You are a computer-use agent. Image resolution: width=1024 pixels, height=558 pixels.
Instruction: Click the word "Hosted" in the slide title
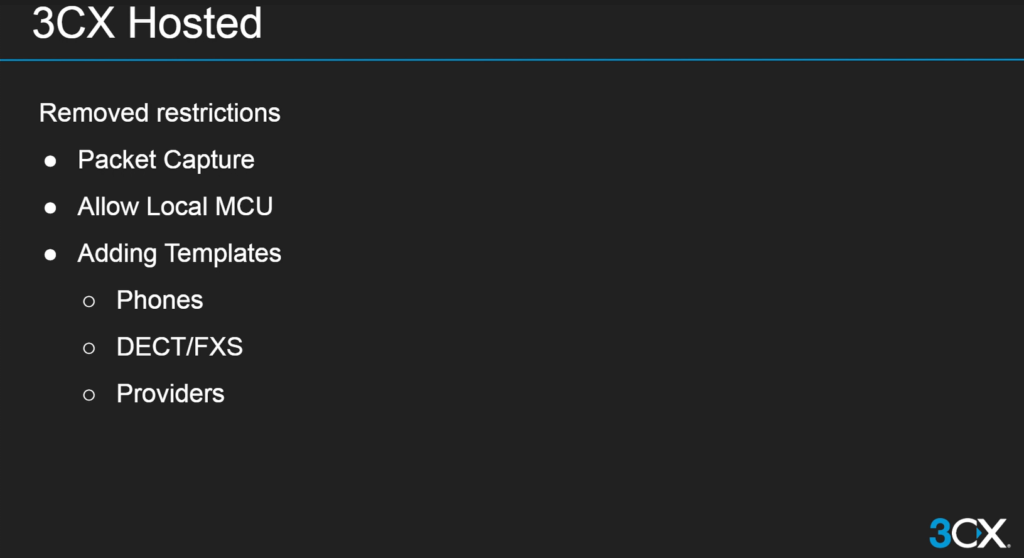pos(195,23)
